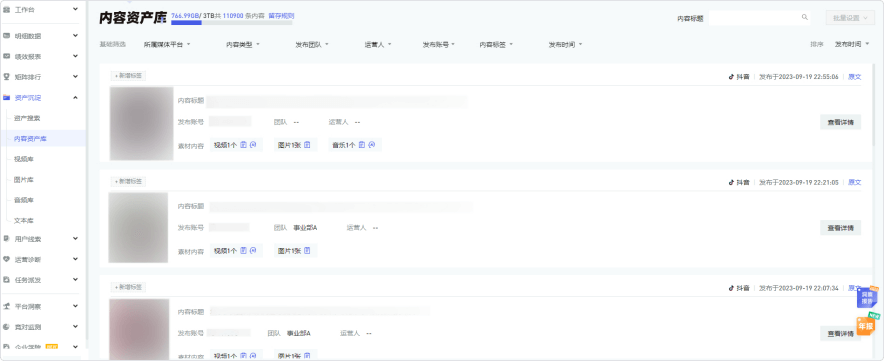Image resolution: width=884 pixels, height=361 pixels.
Task: Open the thumbnail in the 22:55:06 card
Action: point(142,124)
